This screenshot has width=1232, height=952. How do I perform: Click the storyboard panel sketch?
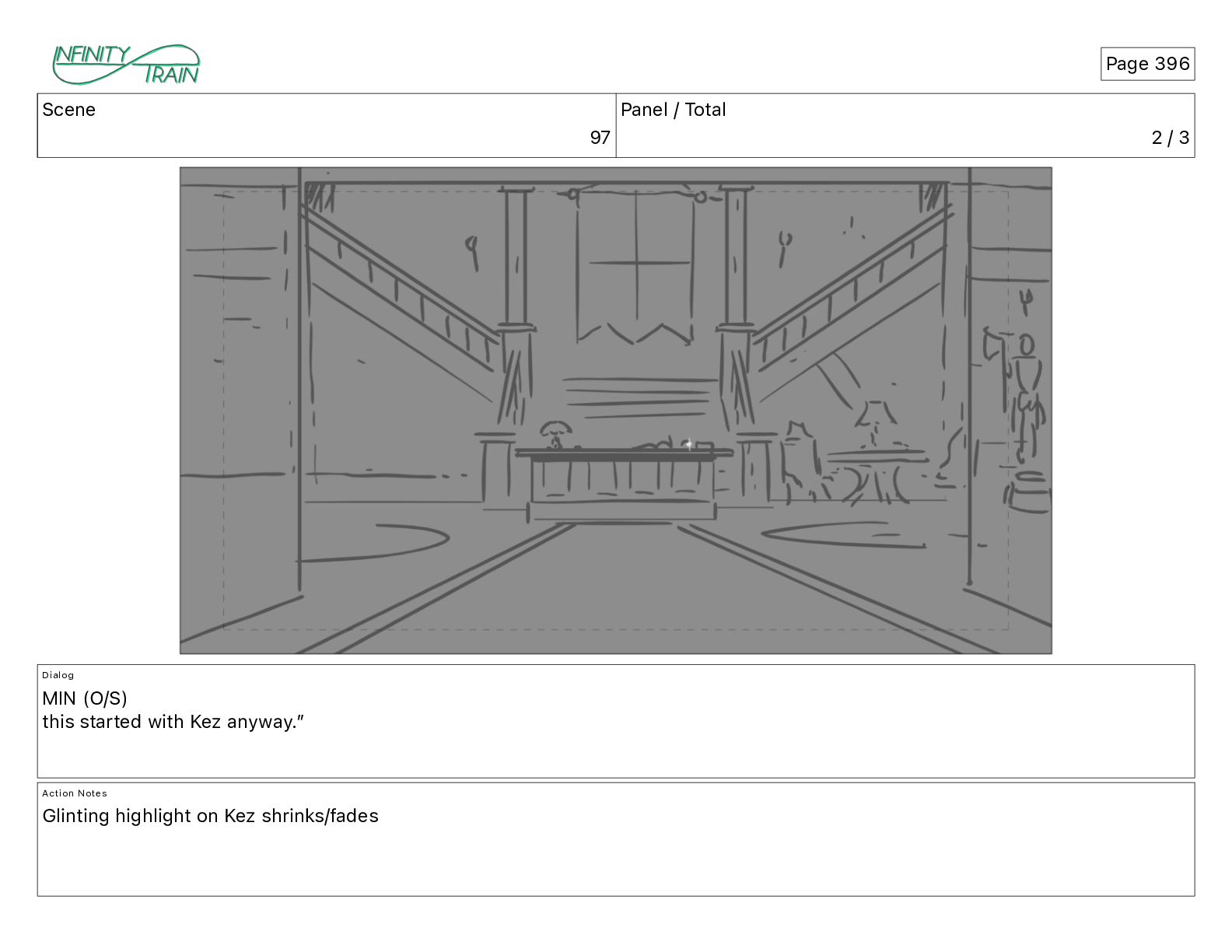(x=616, y=411)
